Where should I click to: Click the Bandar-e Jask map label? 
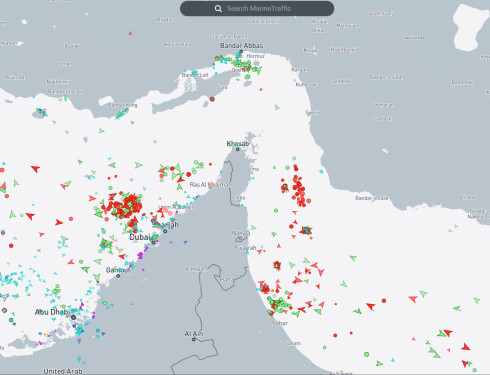tap(372, 198)
